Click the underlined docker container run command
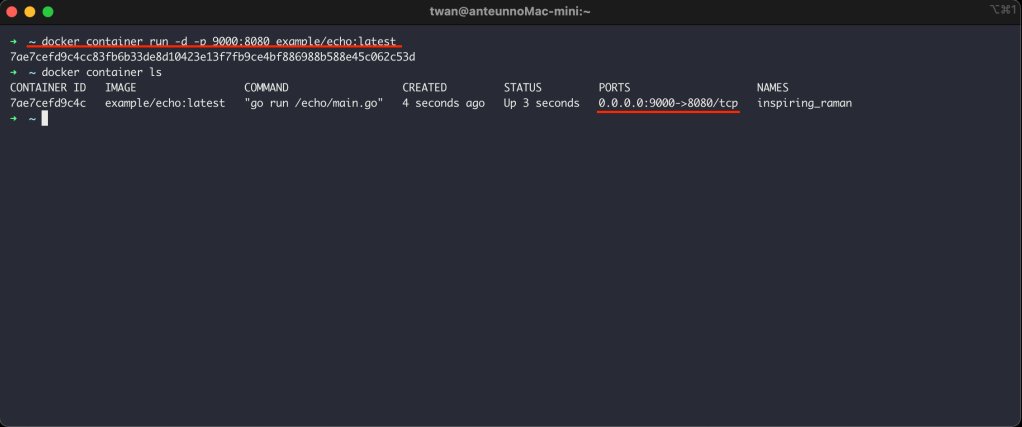This screenshot has height=427, width=1022. (219, 41)
